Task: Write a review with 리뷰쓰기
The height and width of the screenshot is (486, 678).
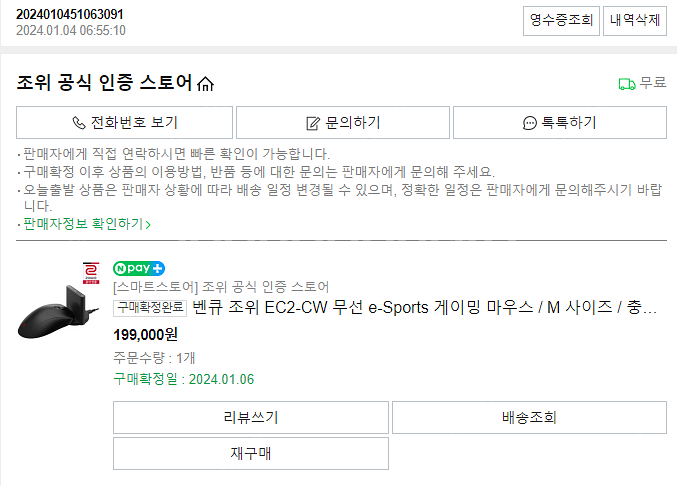Action: [x=251, y=417]
